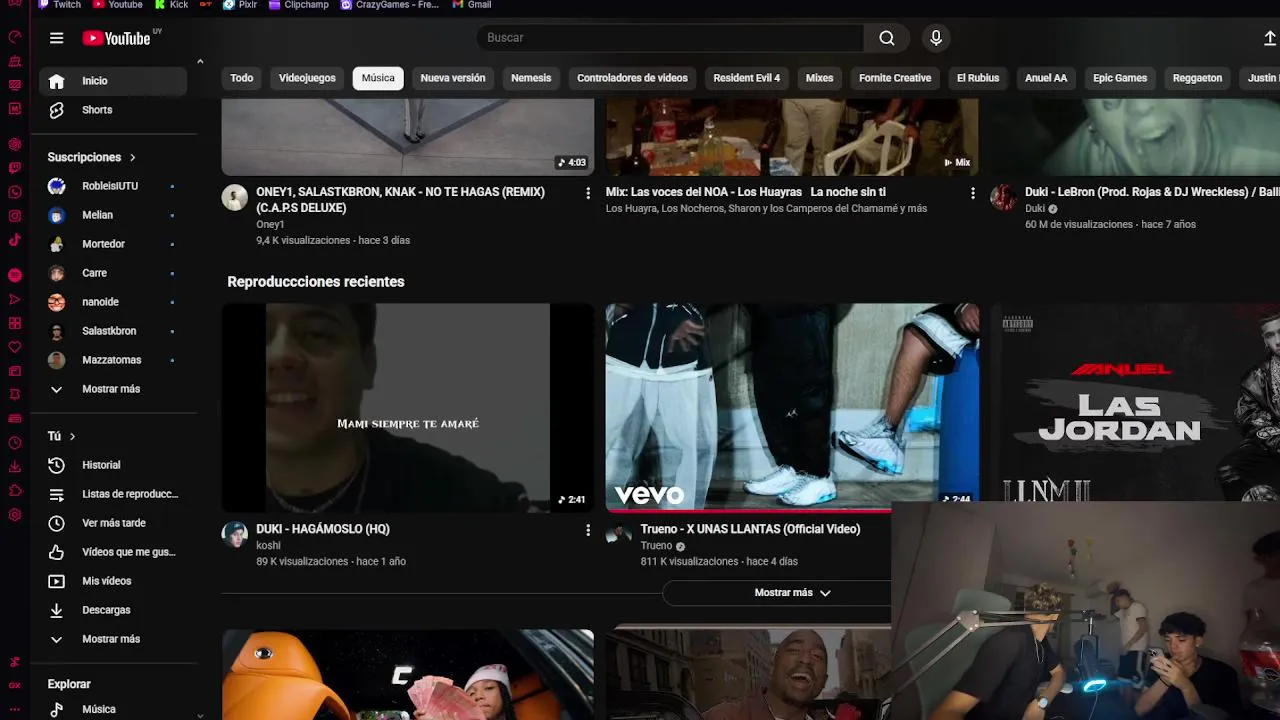Select the Resident Evil 4 chip

point(747,78)
